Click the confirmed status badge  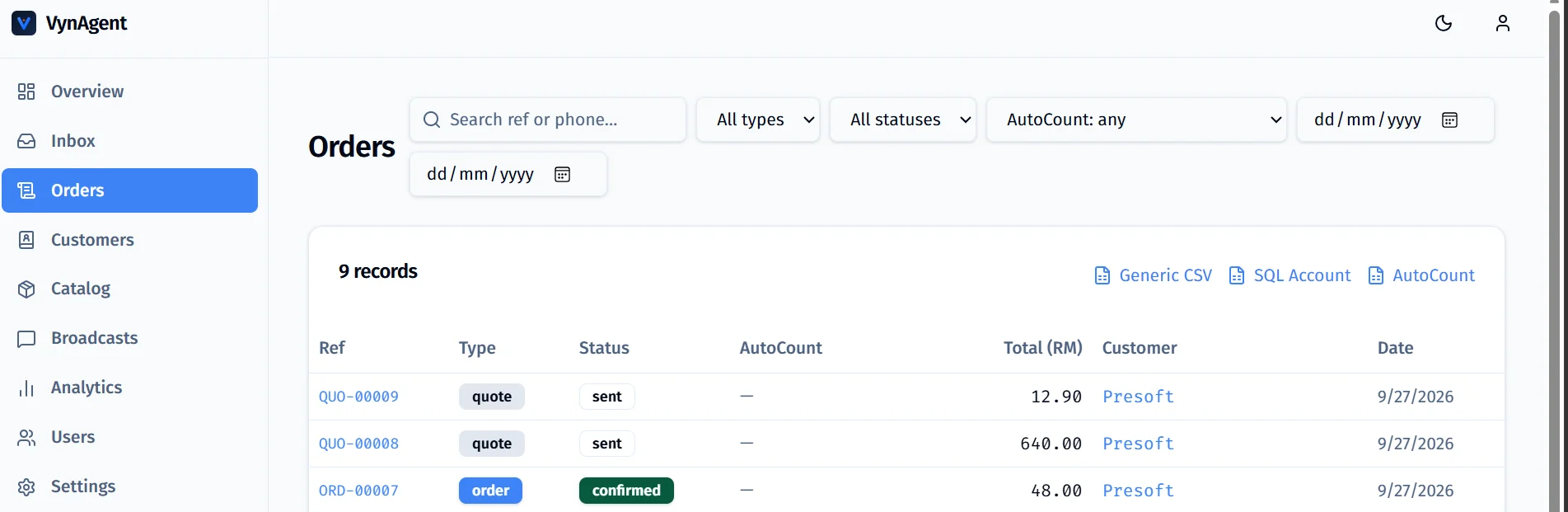tap(626, 491)
